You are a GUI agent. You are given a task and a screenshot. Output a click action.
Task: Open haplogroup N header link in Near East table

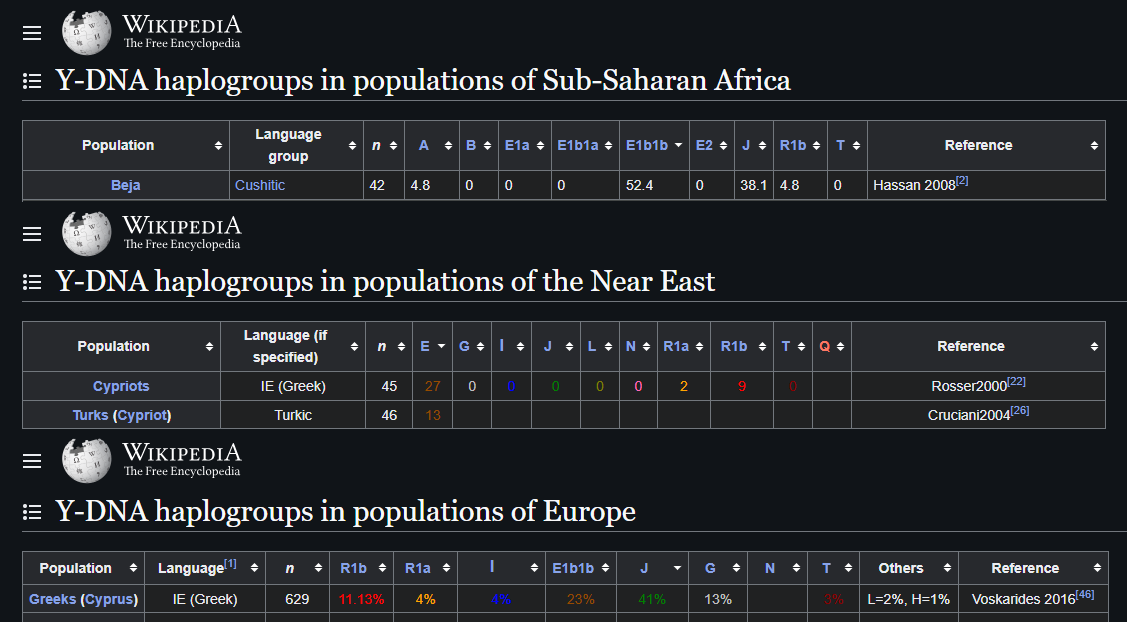(x=630, y=347)
